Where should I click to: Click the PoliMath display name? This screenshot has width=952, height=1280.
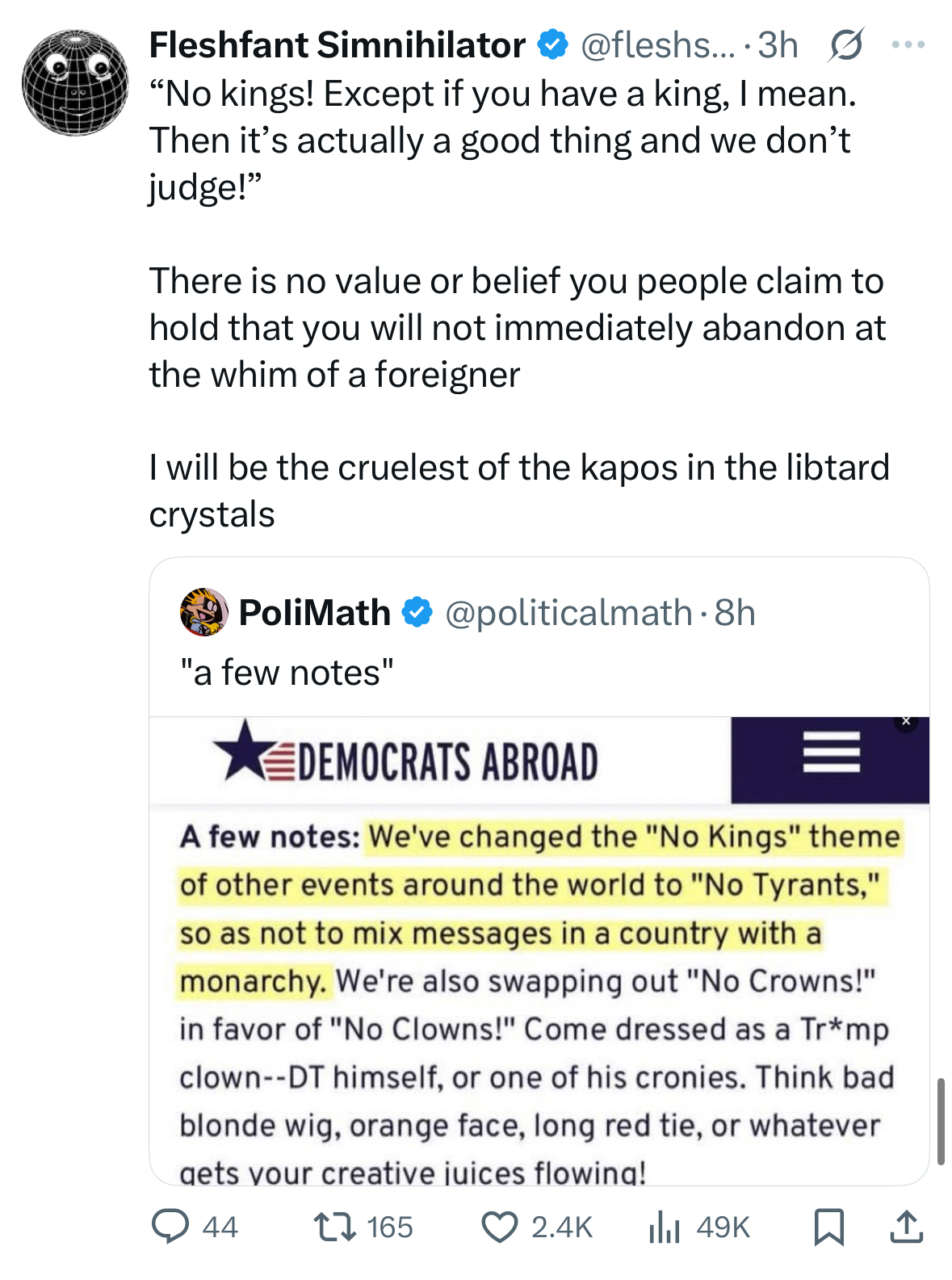click(314, 612)
